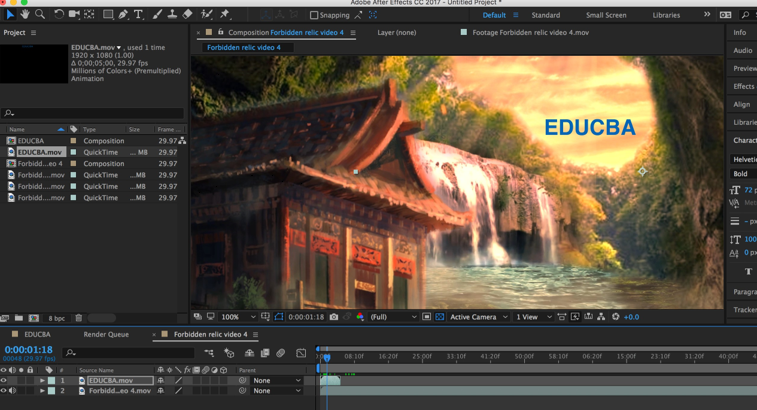Open the EDUCBA timeline tab
The width and height of the screenshot is (757, 410).
click(37, 334)
